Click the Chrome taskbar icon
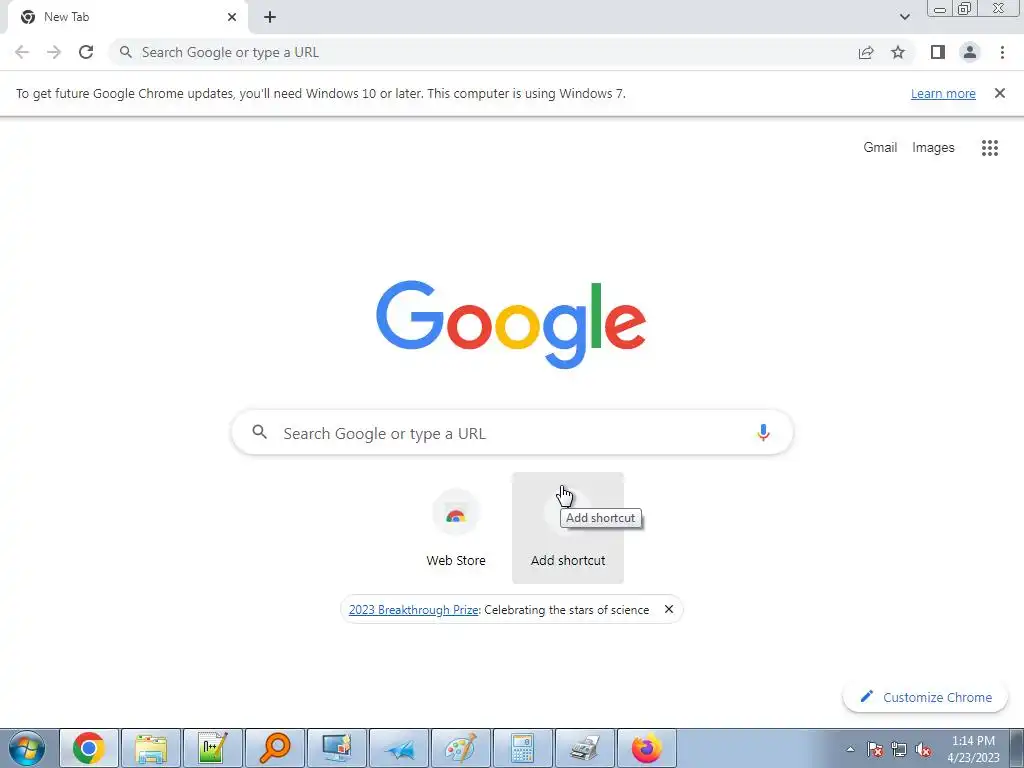Image resolution: width=1024 pixels, height=768 pixels. coord(89,748)
